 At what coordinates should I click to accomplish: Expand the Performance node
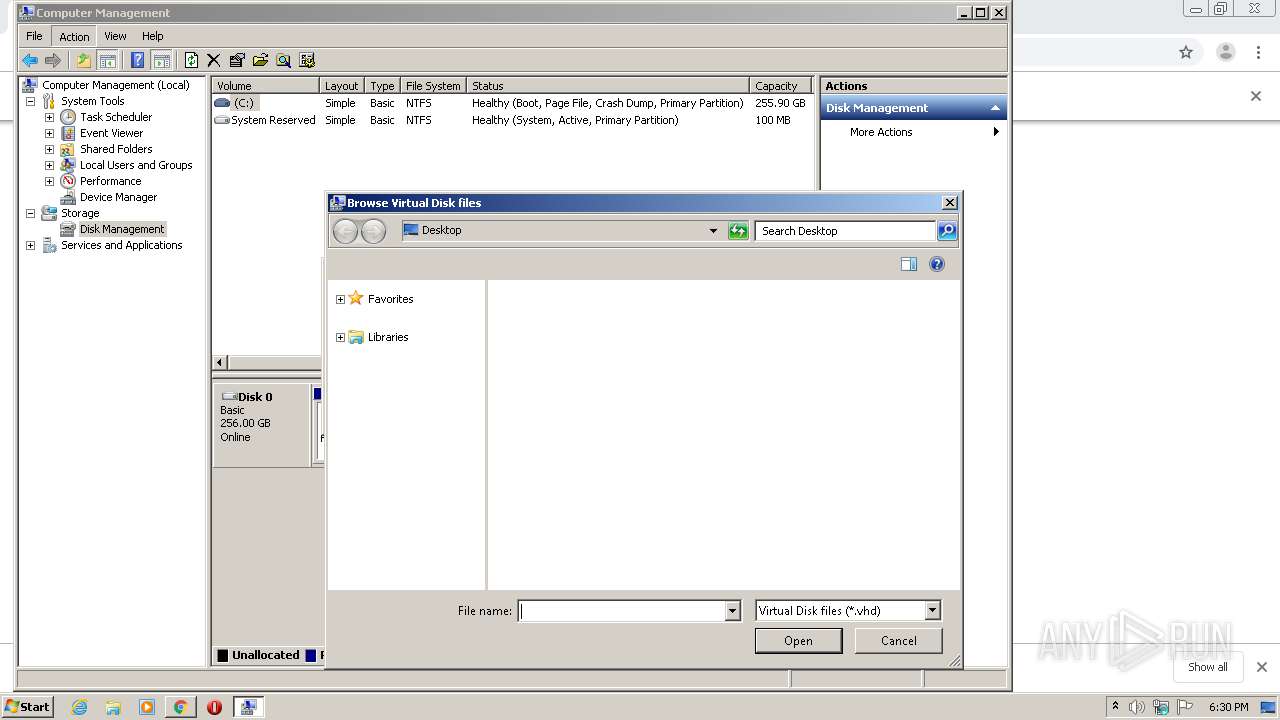pos(49,181)
